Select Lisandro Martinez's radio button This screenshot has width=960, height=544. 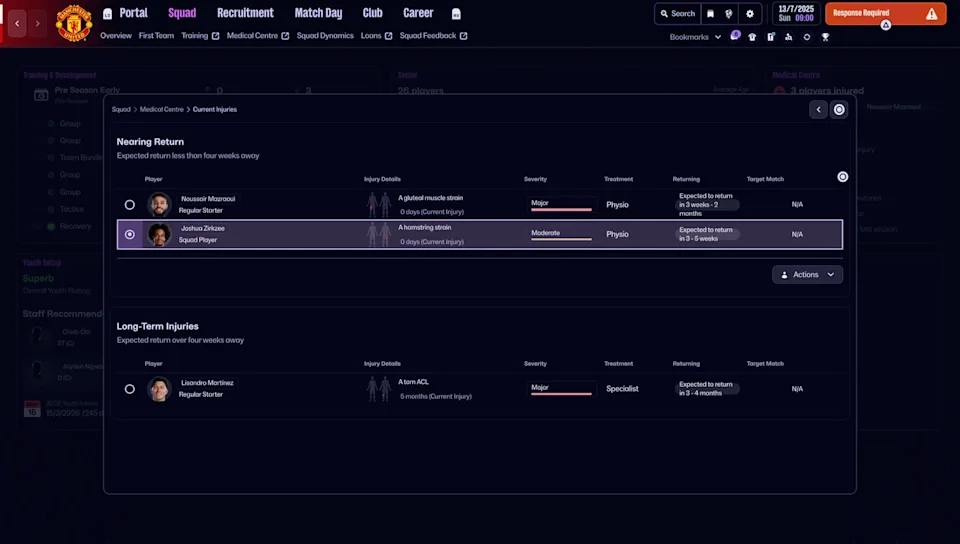point(130,389)
